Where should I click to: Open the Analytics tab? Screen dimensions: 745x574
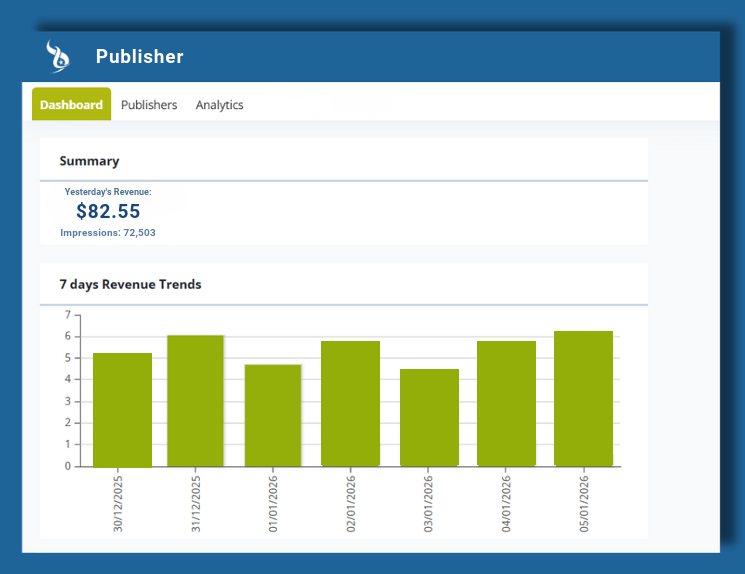coord(219,105)
